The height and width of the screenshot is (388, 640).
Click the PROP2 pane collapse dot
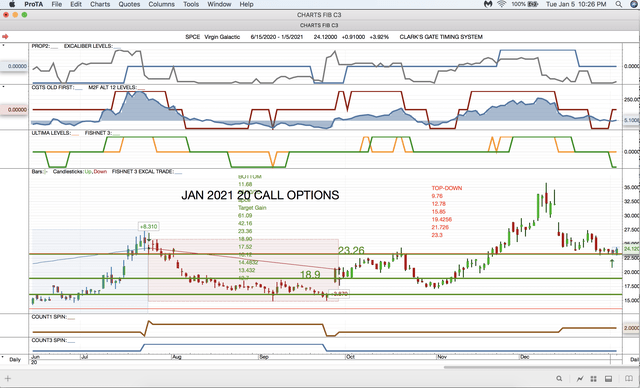pyautogui.click(x=4, y=45)
